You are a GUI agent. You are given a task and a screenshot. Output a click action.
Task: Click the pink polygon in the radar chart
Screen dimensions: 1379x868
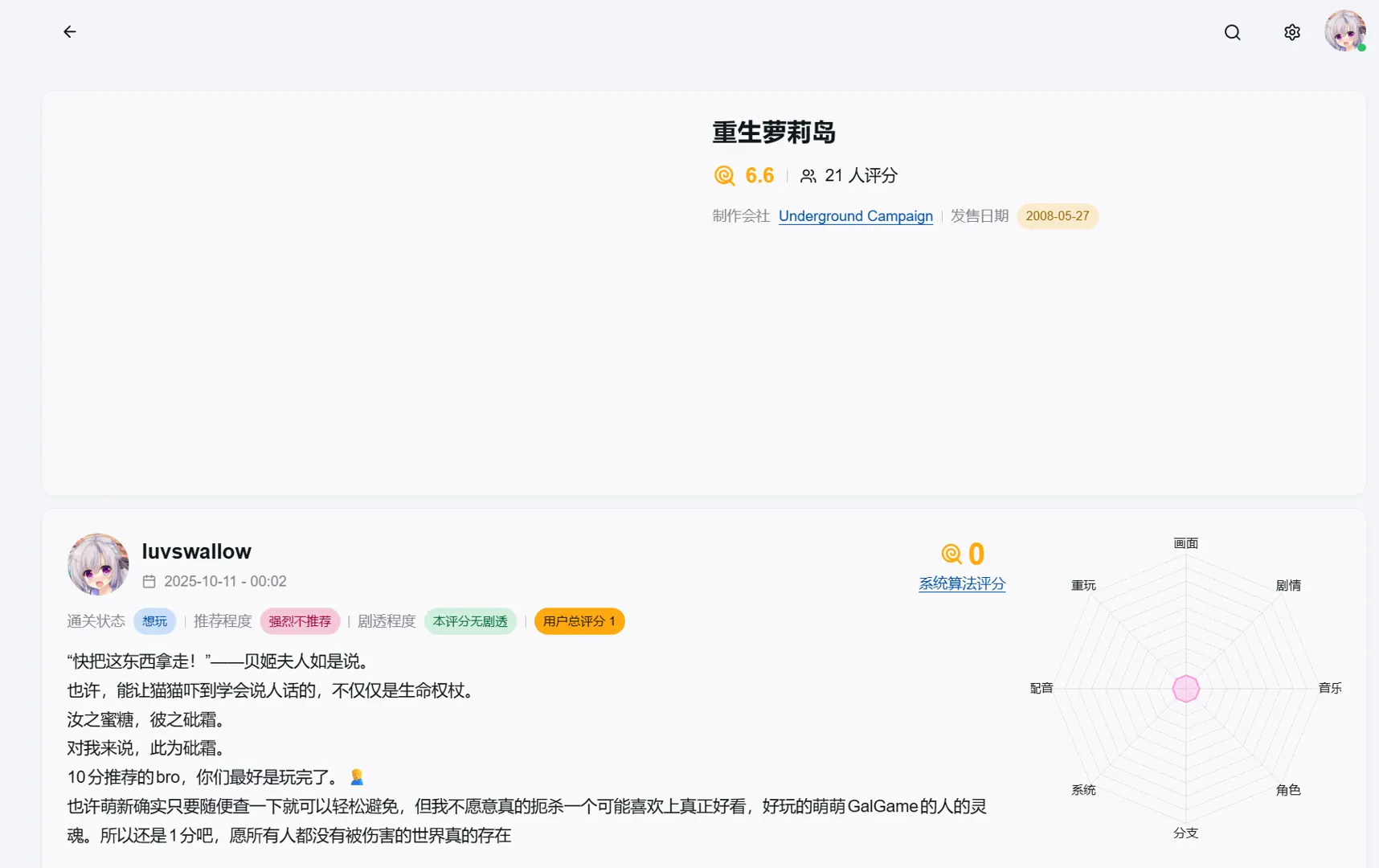point(1186,689)
